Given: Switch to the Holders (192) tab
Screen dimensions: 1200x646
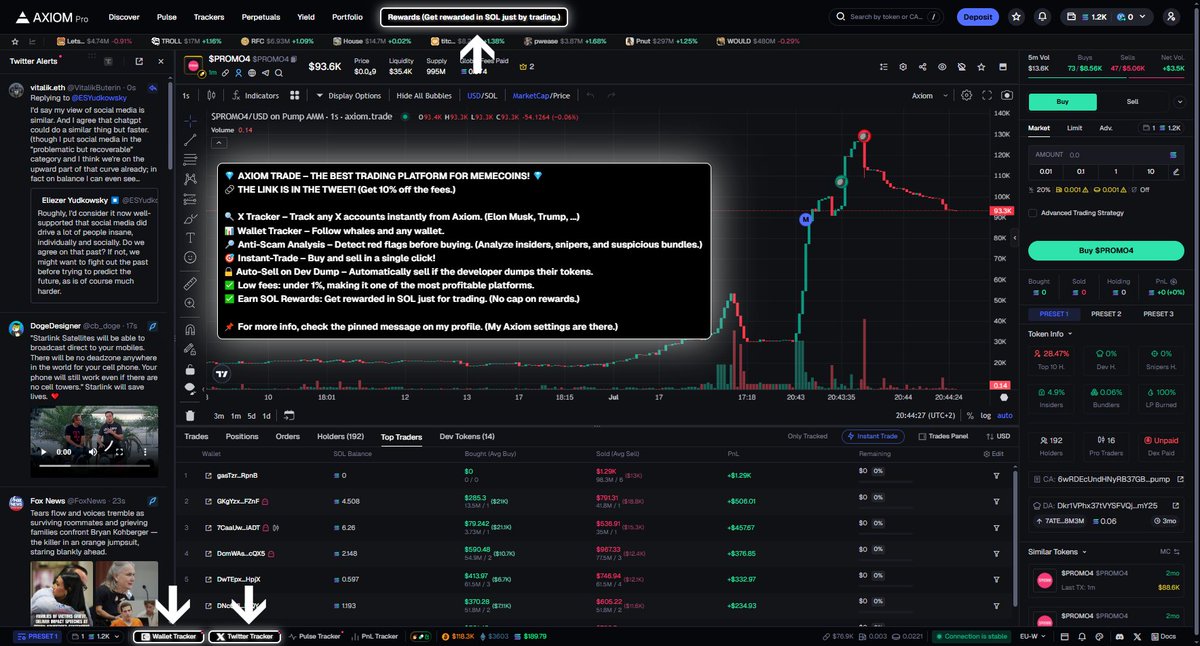Looking at the screenshot, I should click(341, 436).
